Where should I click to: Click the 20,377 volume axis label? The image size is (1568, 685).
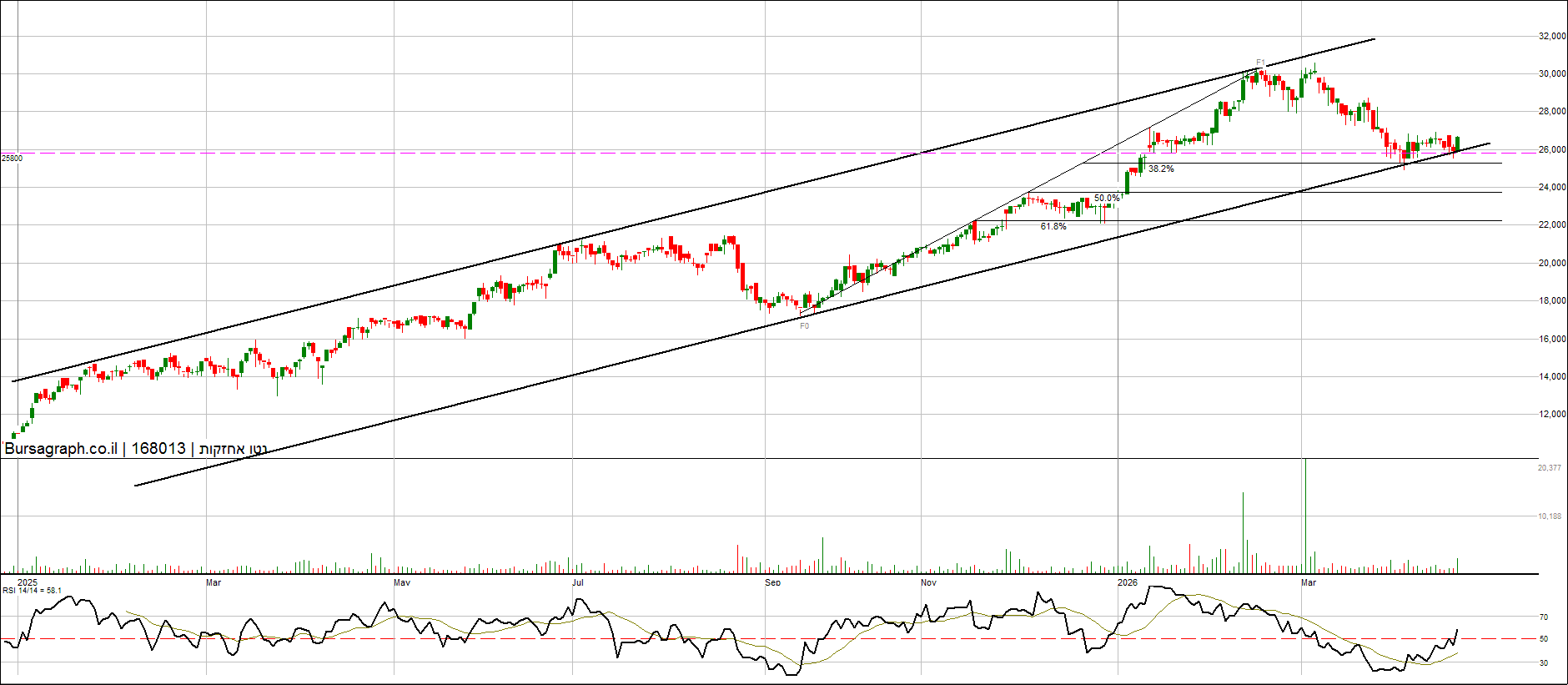click(x=1549, y=468)
